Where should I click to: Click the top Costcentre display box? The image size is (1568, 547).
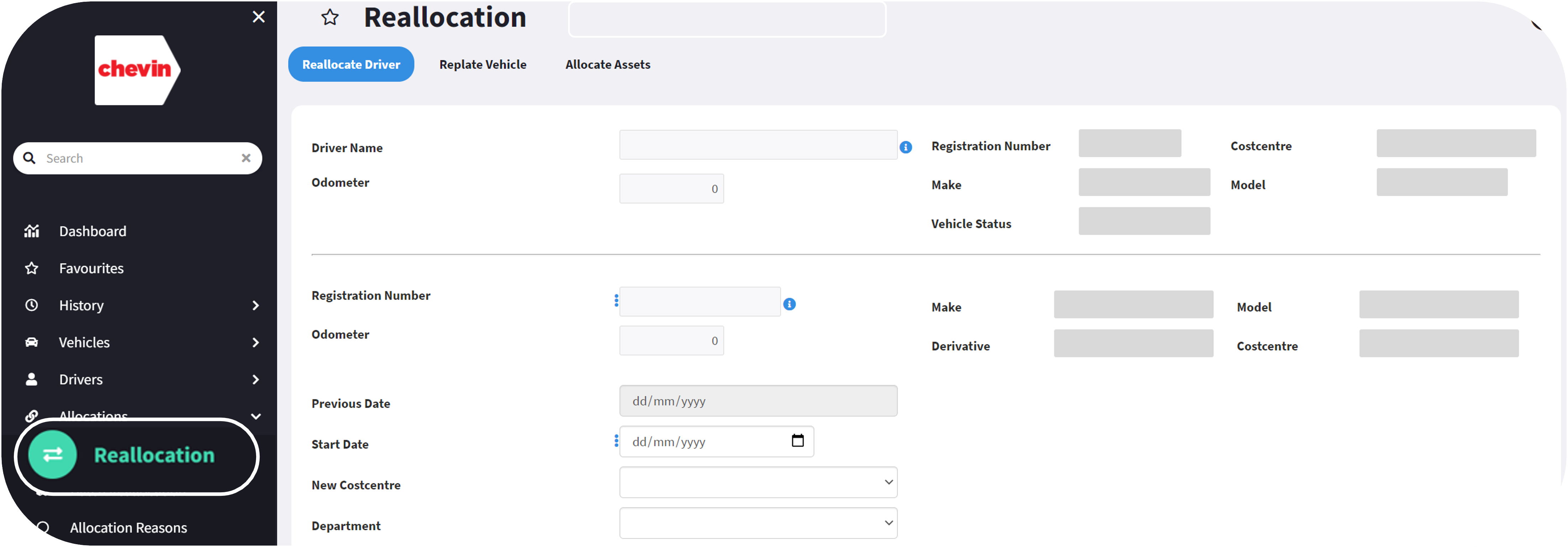click(1456, 143)
